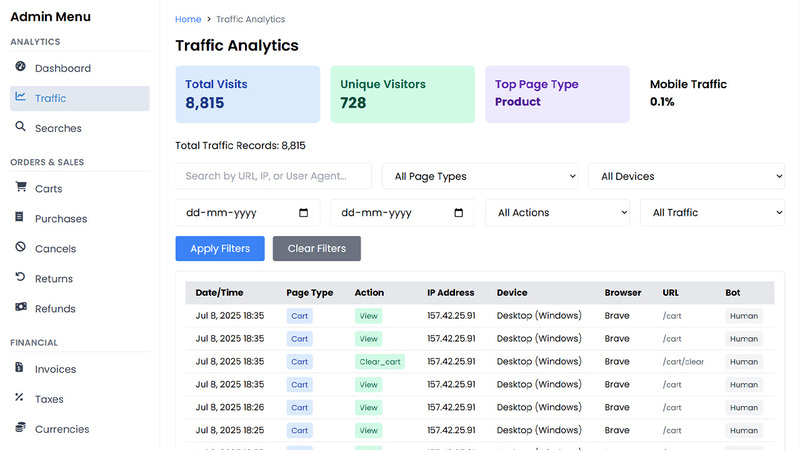This screenshot has width=800, height=450.
Task: Open Refunds from the admin menu
Action: [x=80, y=309]
